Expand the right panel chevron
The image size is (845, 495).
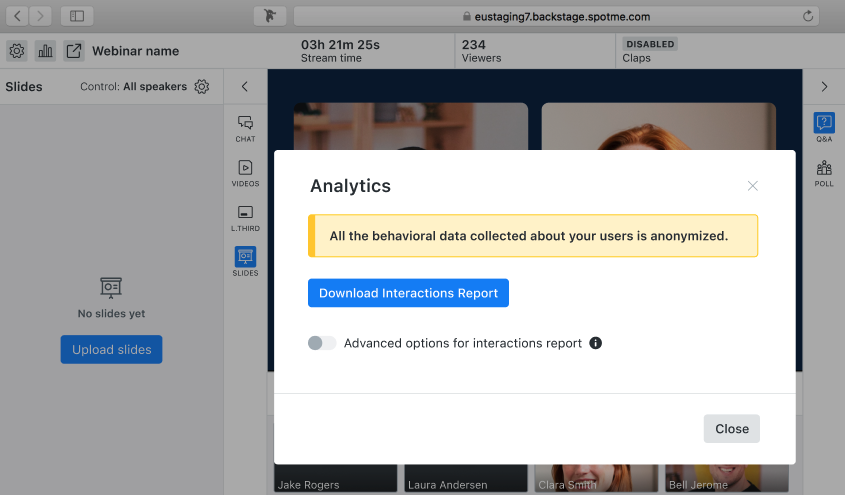tap(824, 87)
